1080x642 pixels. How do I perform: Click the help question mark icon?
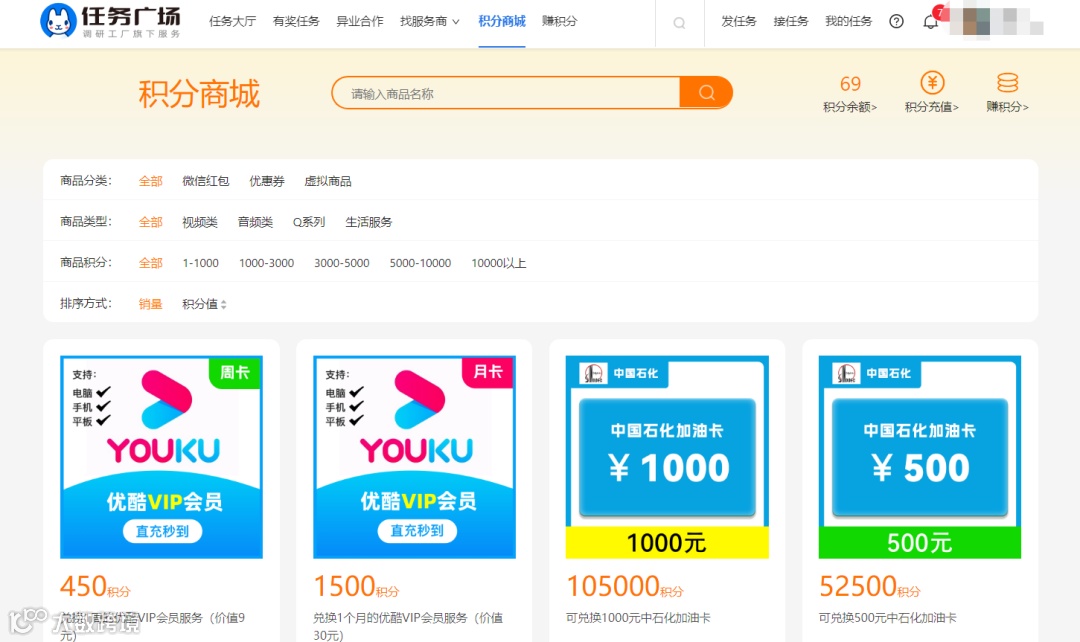[x=896, y=21]
